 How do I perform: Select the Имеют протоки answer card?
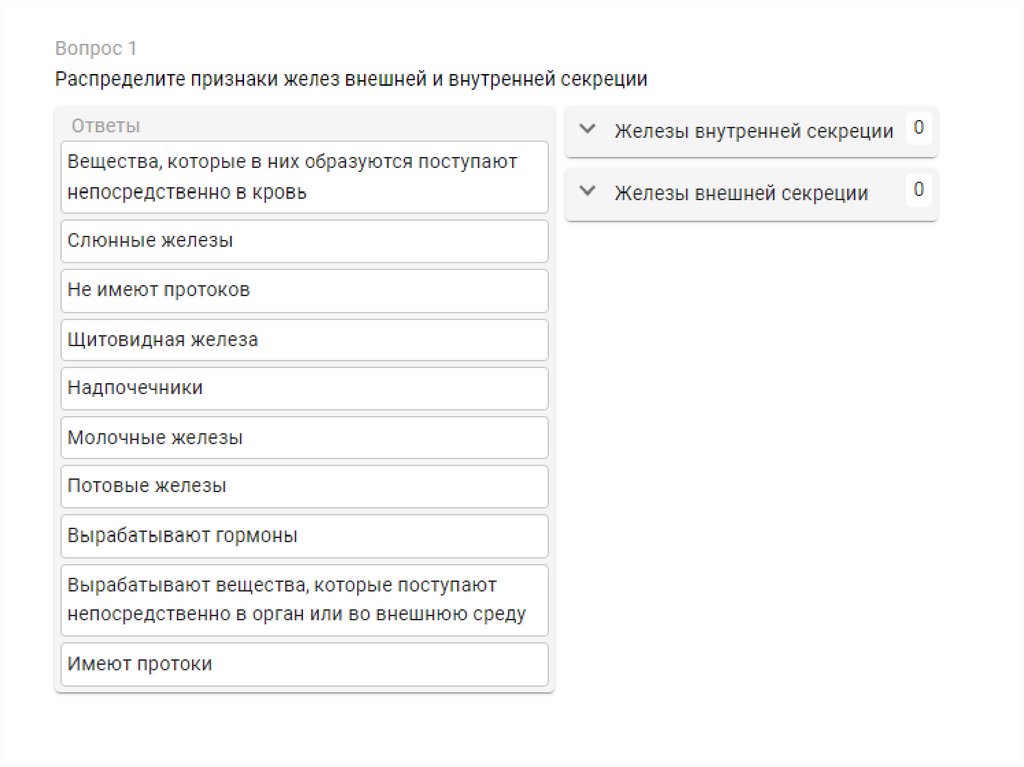(x=304, y=664)
